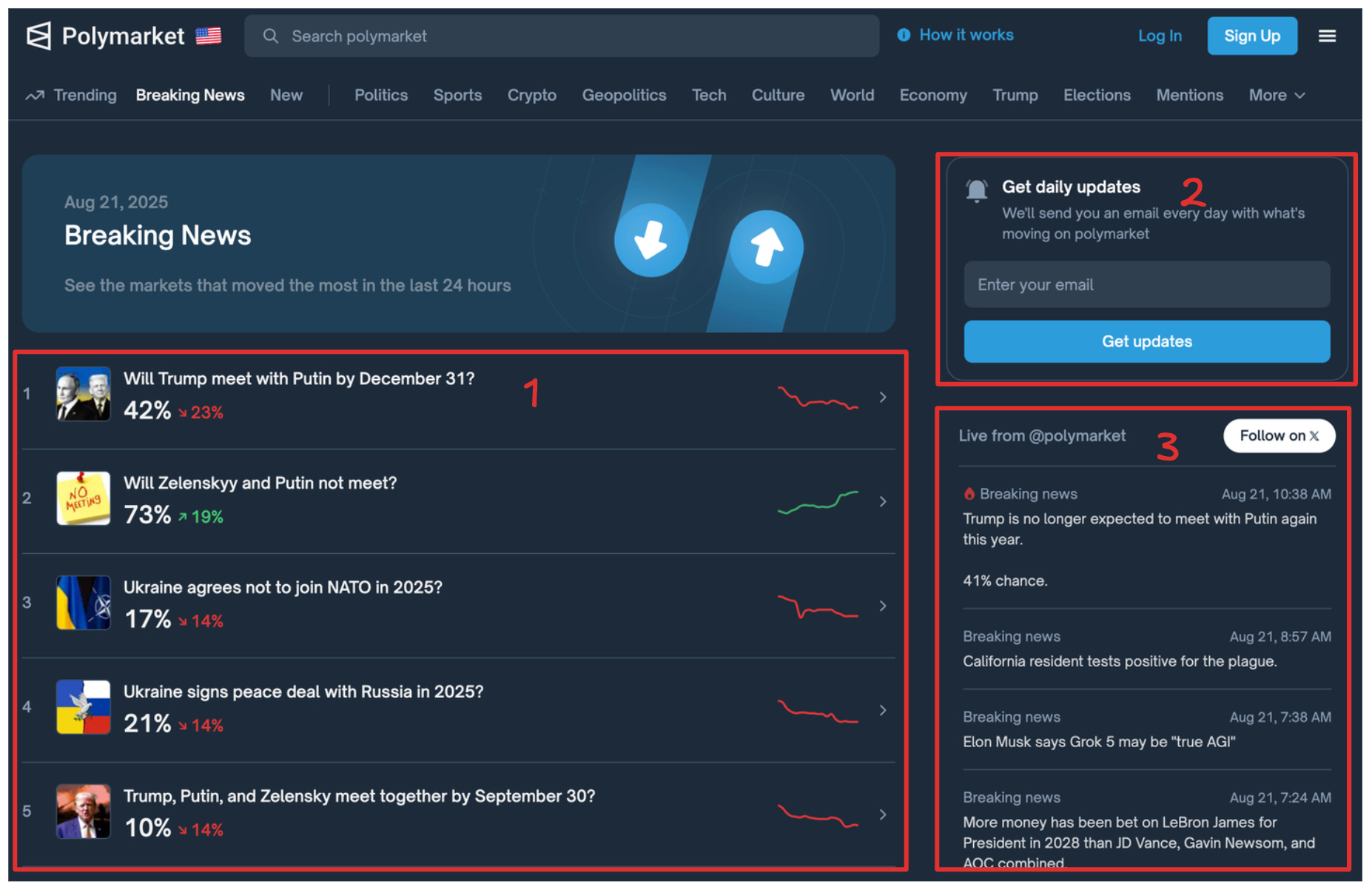1372x890 pixels.
Task: Open Will Trump meet with Putin market title
Action: pos(299,378)
